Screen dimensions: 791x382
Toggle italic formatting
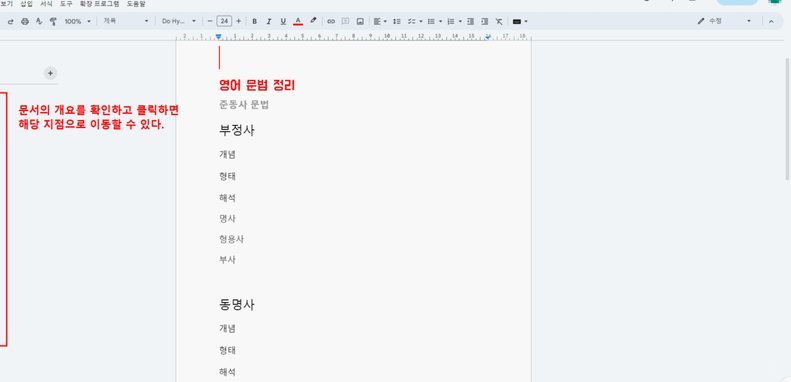point(269,21)
